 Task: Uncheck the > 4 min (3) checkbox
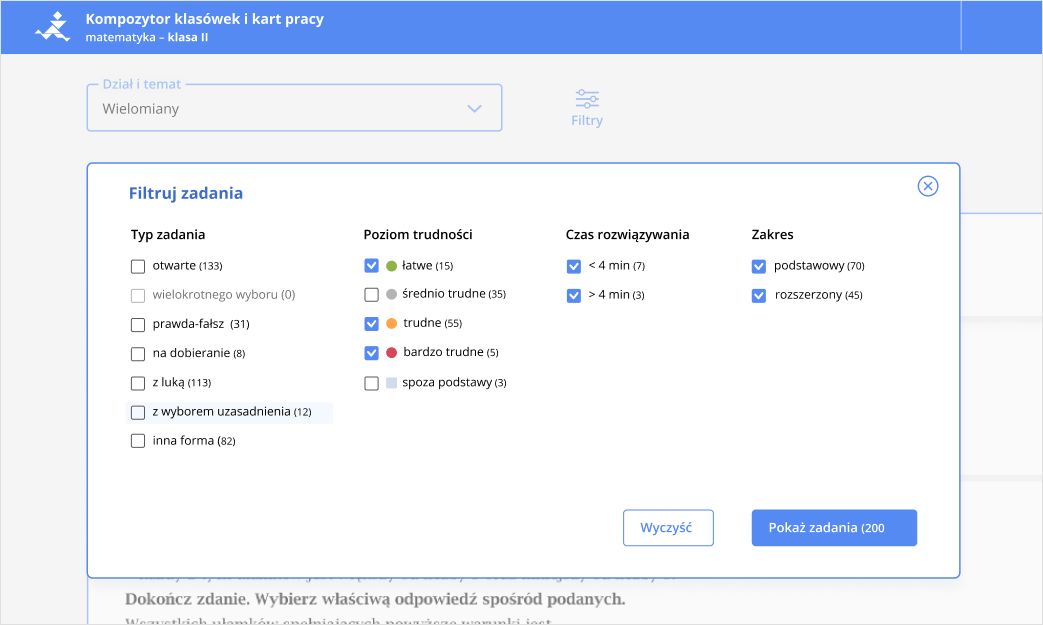pos(573,295)
